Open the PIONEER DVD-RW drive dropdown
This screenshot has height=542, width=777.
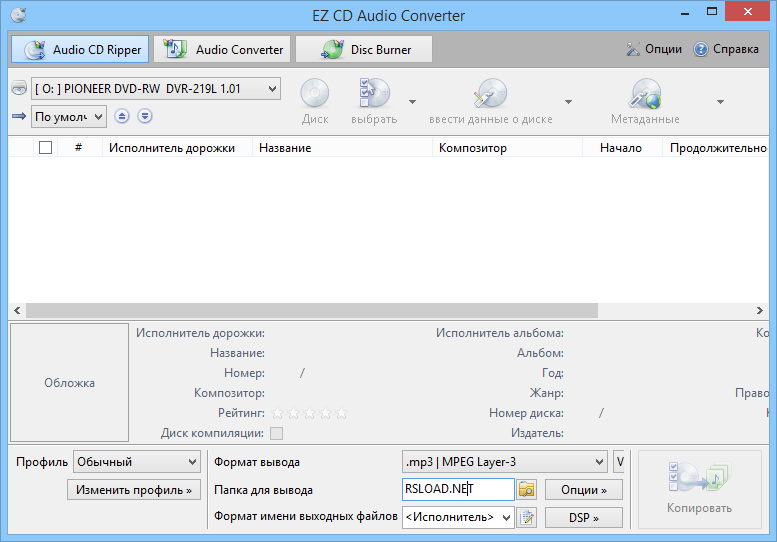(x=155, y=89)
